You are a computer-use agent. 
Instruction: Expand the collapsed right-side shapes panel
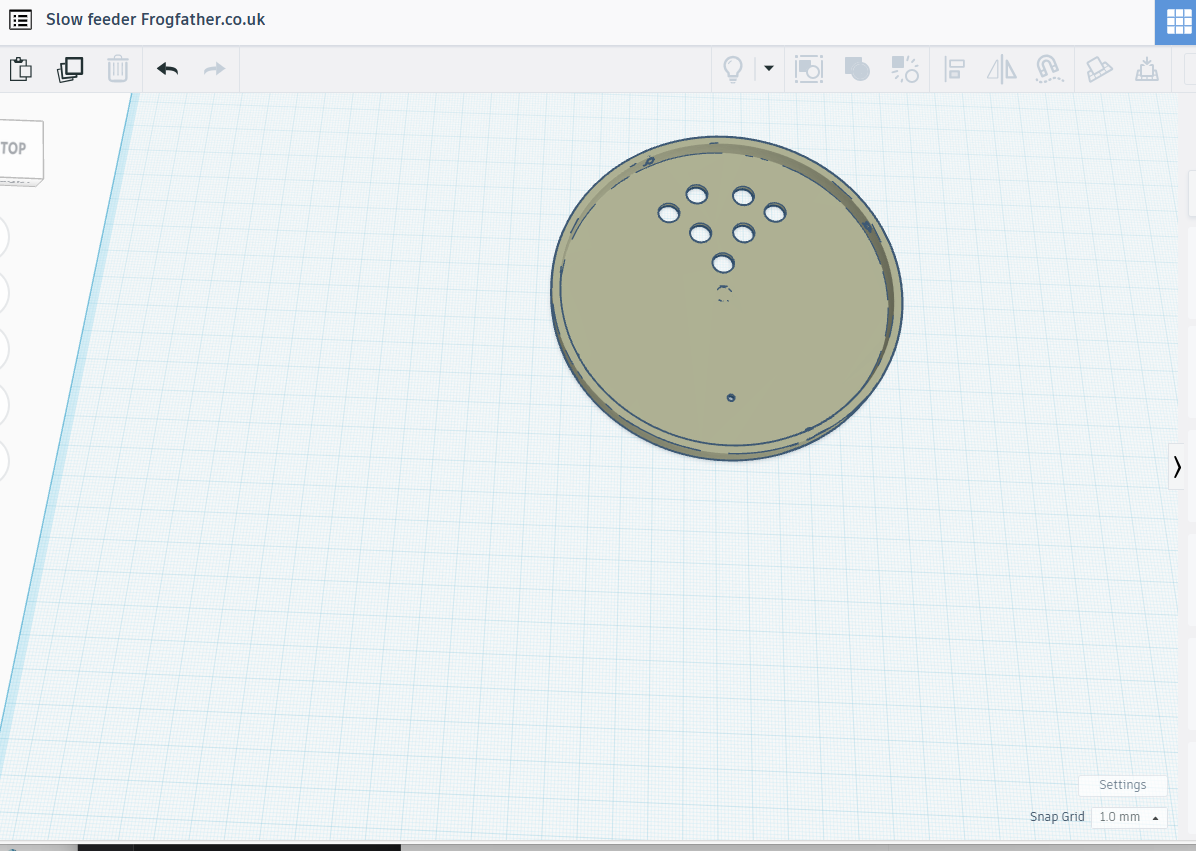click(1177, 466)
